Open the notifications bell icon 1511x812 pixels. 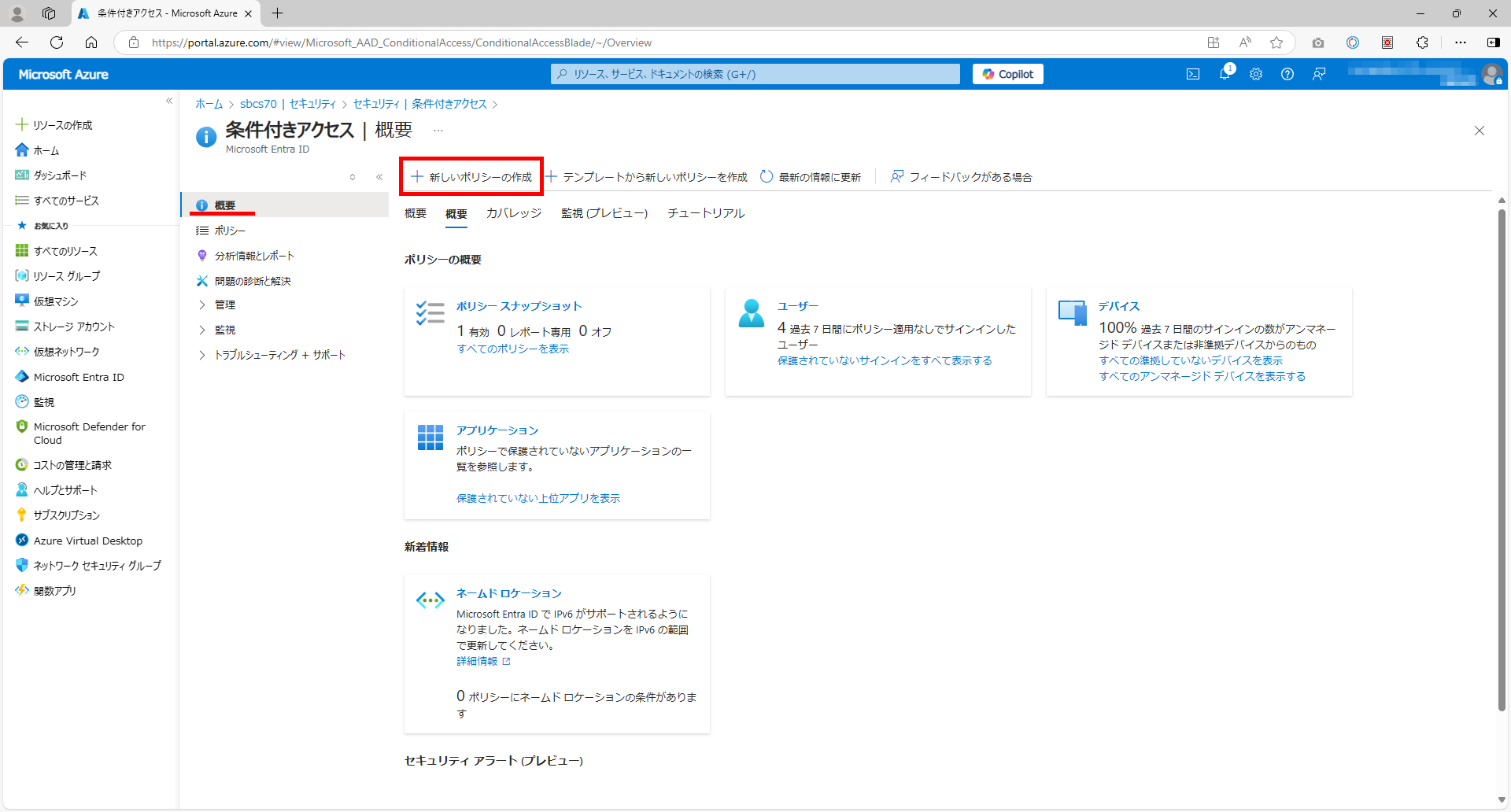pos(1225,74)
